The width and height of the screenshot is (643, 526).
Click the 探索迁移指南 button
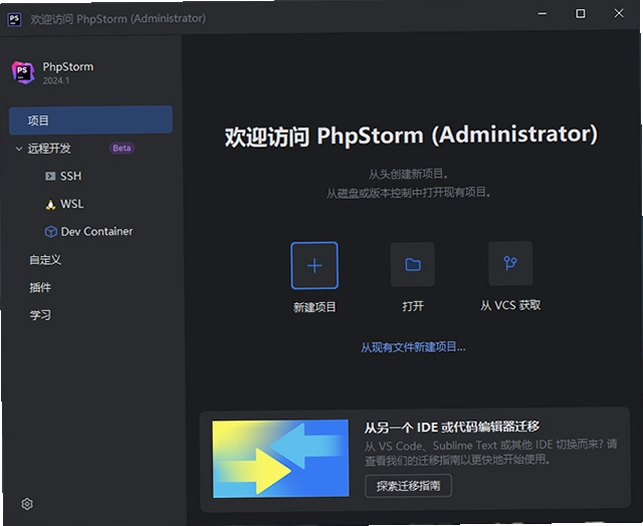pyautogui.click(x=408, y=486)
